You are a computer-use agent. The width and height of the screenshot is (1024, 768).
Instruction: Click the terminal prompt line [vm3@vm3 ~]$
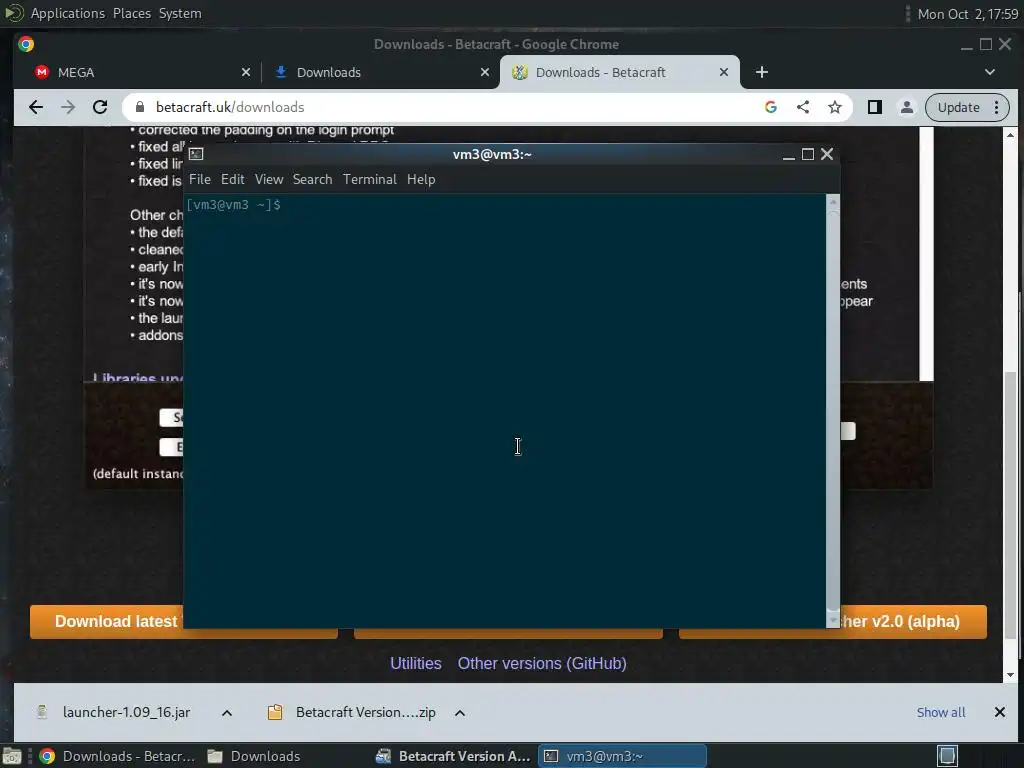click(234, 204)
